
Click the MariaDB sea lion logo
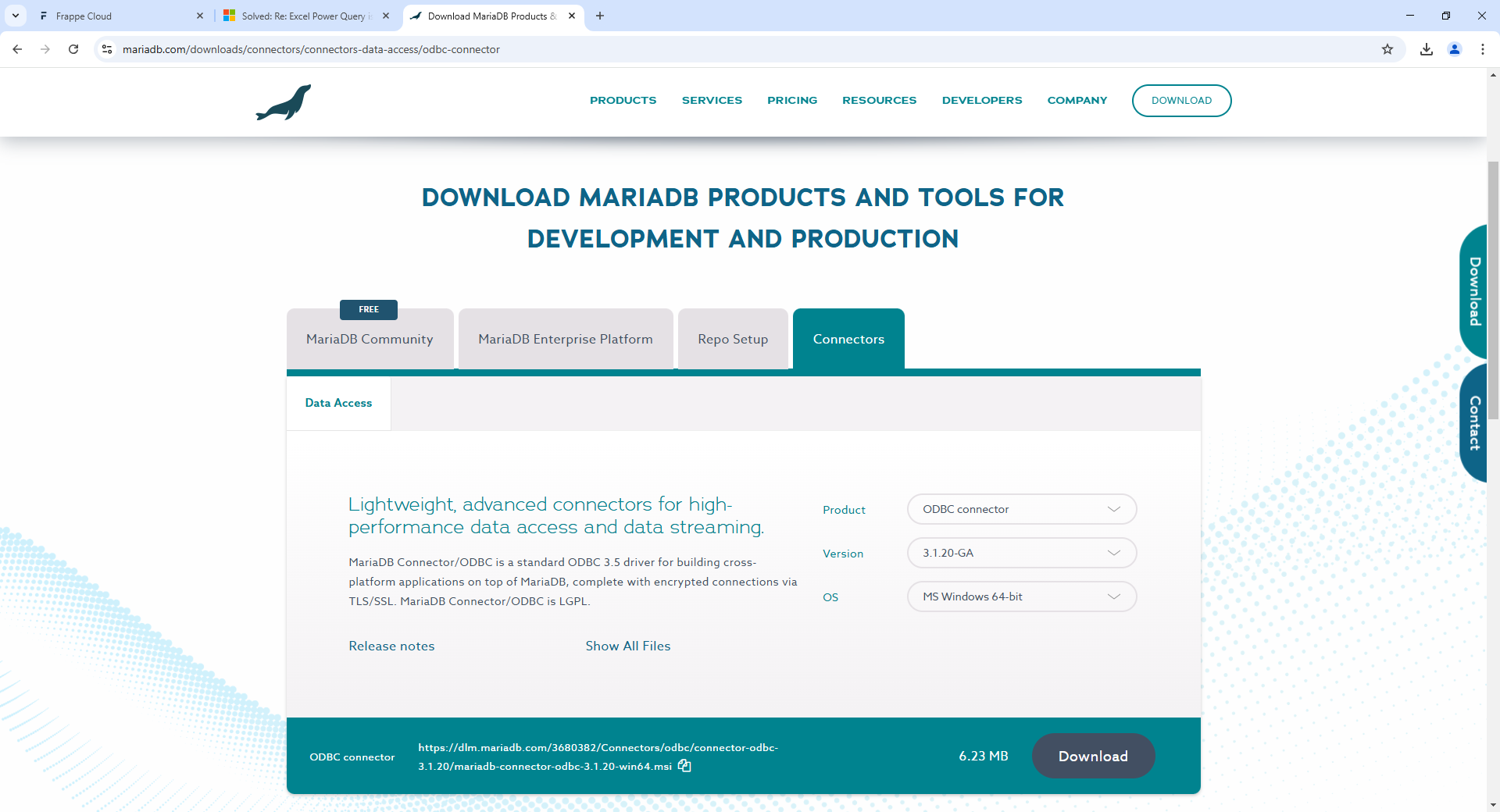click(x=284, y=102)
